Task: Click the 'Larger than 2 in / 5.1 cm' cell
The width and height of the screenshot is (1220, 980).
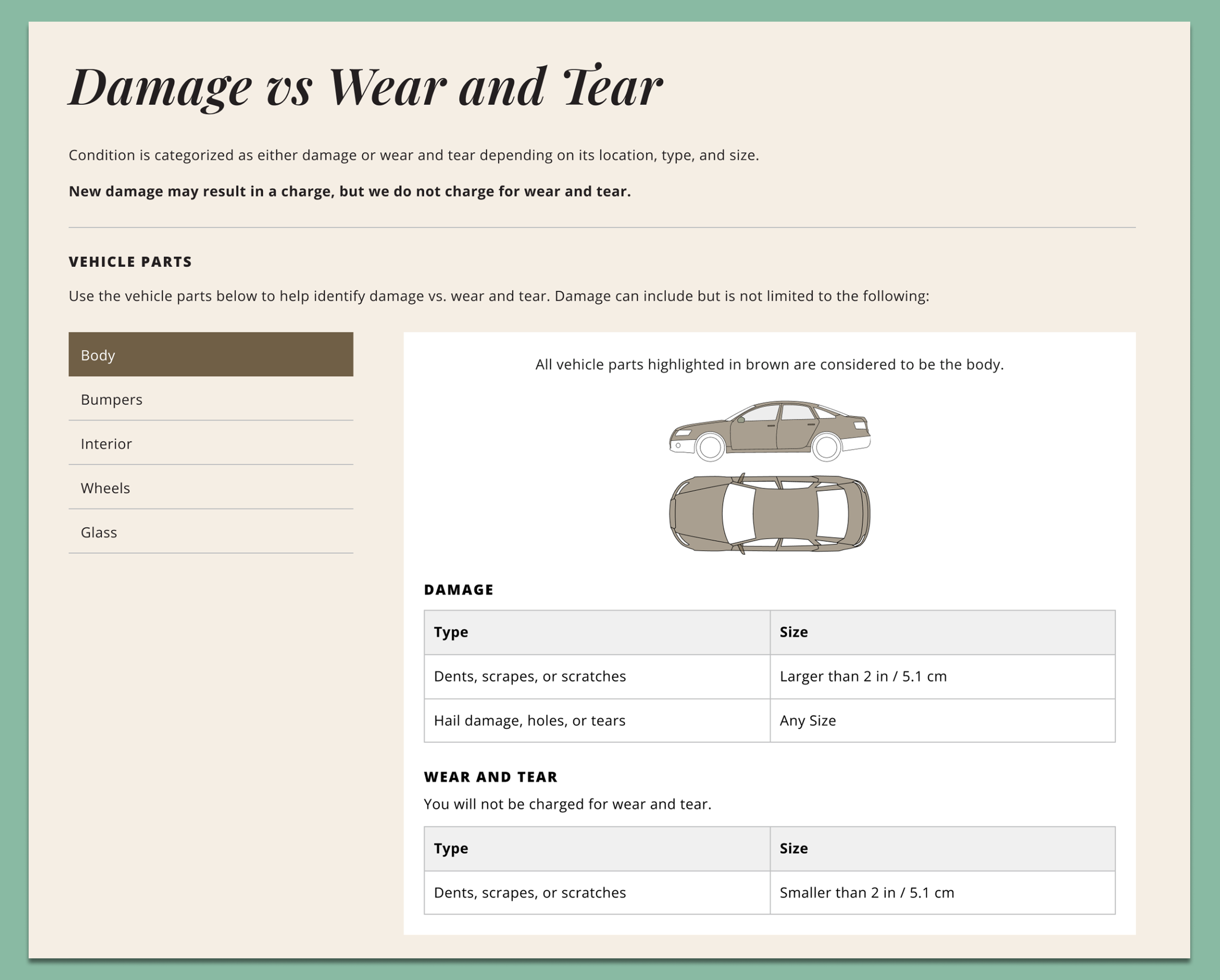Action: click(x=862, y=676)
